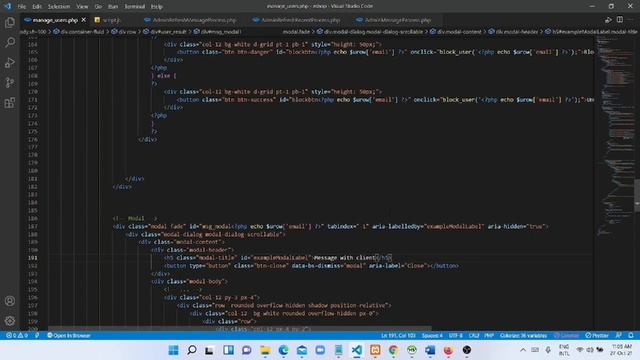Screen dimensions: 640x360
Task: Open the Selection menu
Action: pos(59,7)
